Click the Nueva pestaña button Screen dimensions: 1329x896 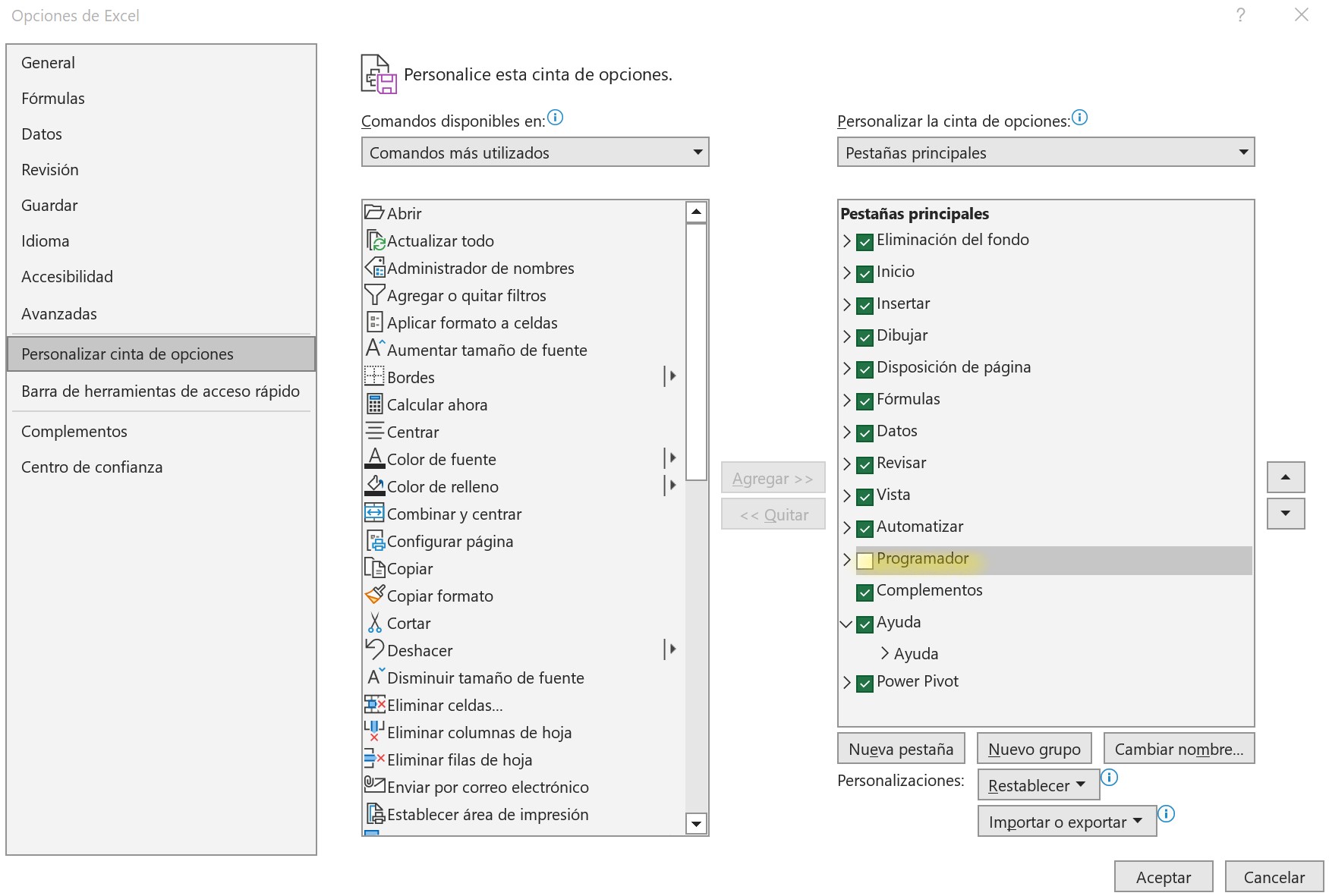point(900,748)
